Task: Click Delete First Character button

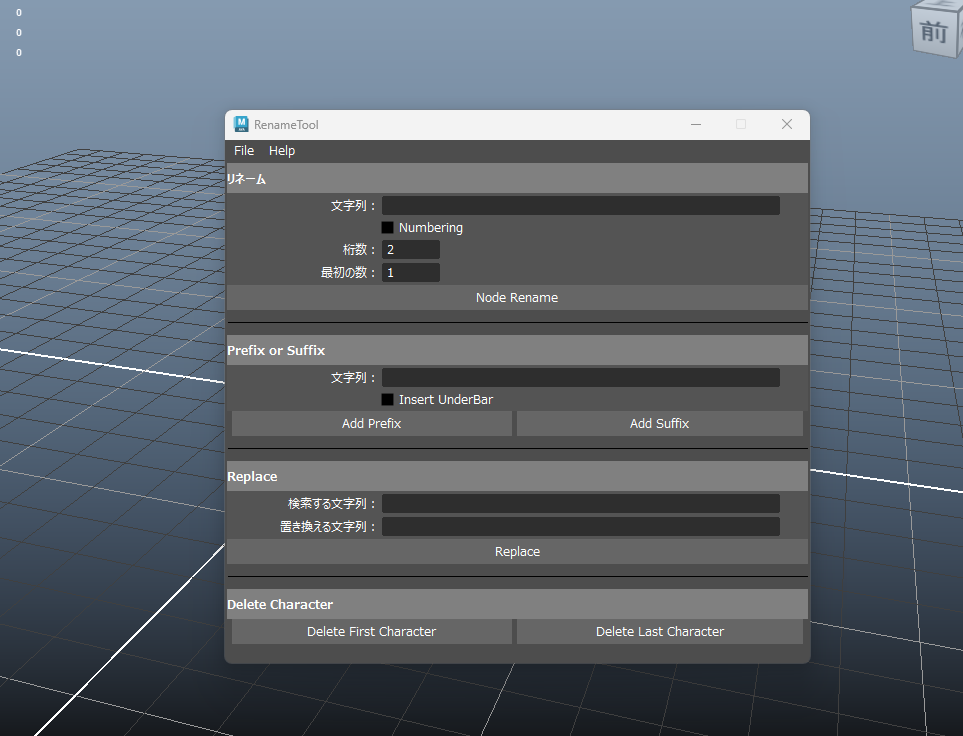Action: coord(372,632)
